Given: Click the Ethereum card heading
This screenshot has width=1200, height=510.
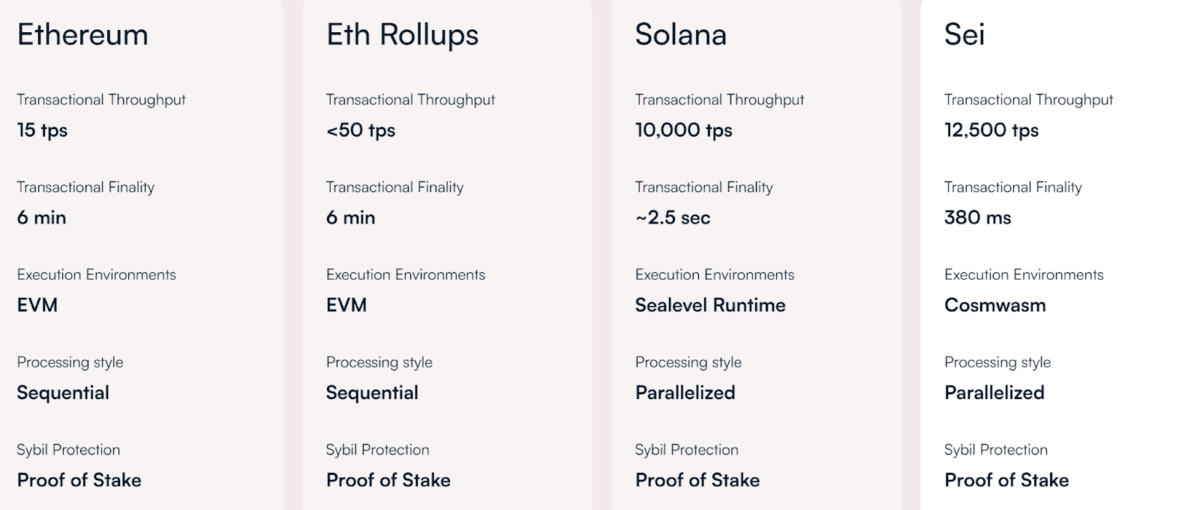Looking at the screenshot, I should (x=82, y=35).
